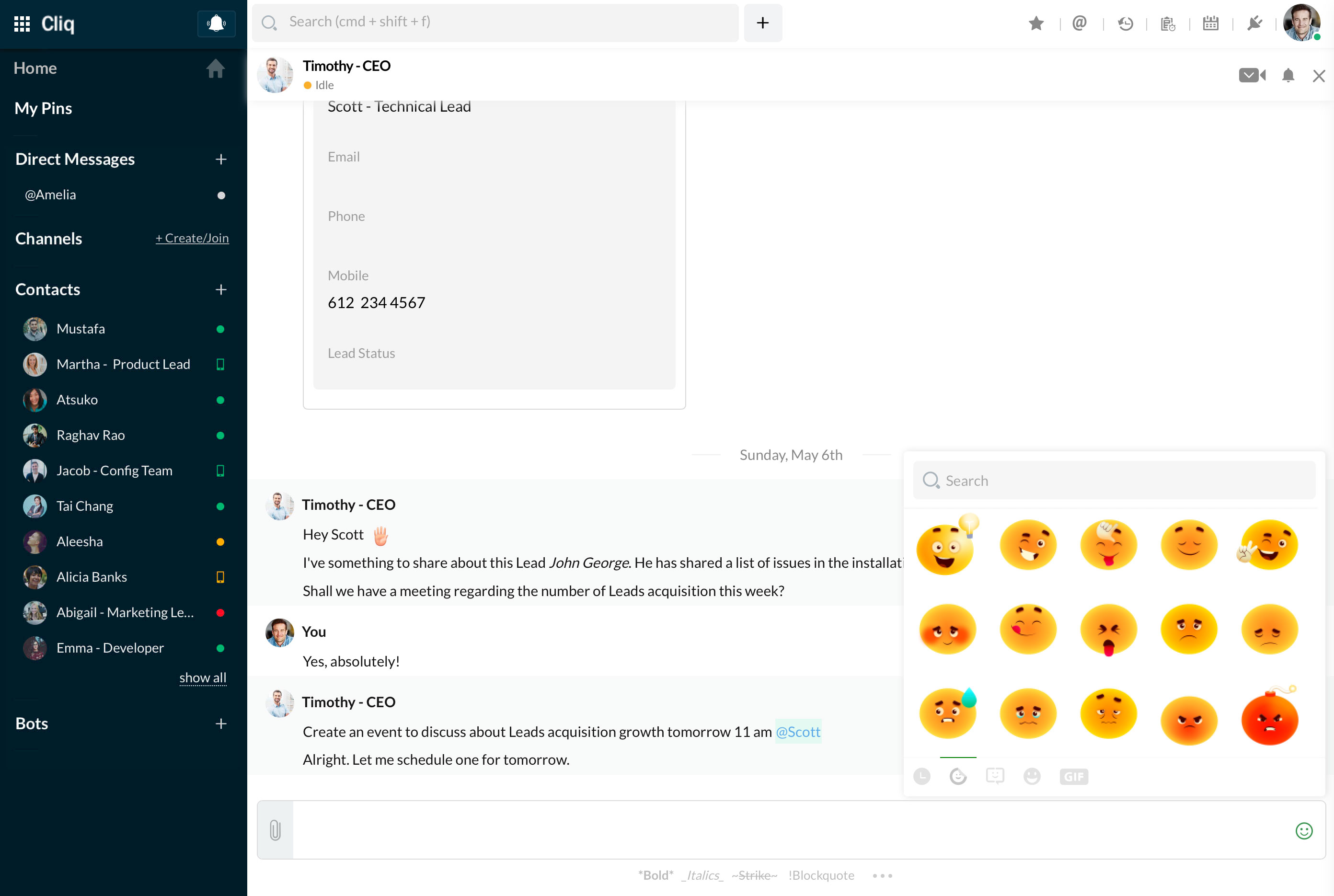Insert the calm closed-eyes smiling emoji
The width and height of the screenshot is (1334, 896).
coord(1189,545)
